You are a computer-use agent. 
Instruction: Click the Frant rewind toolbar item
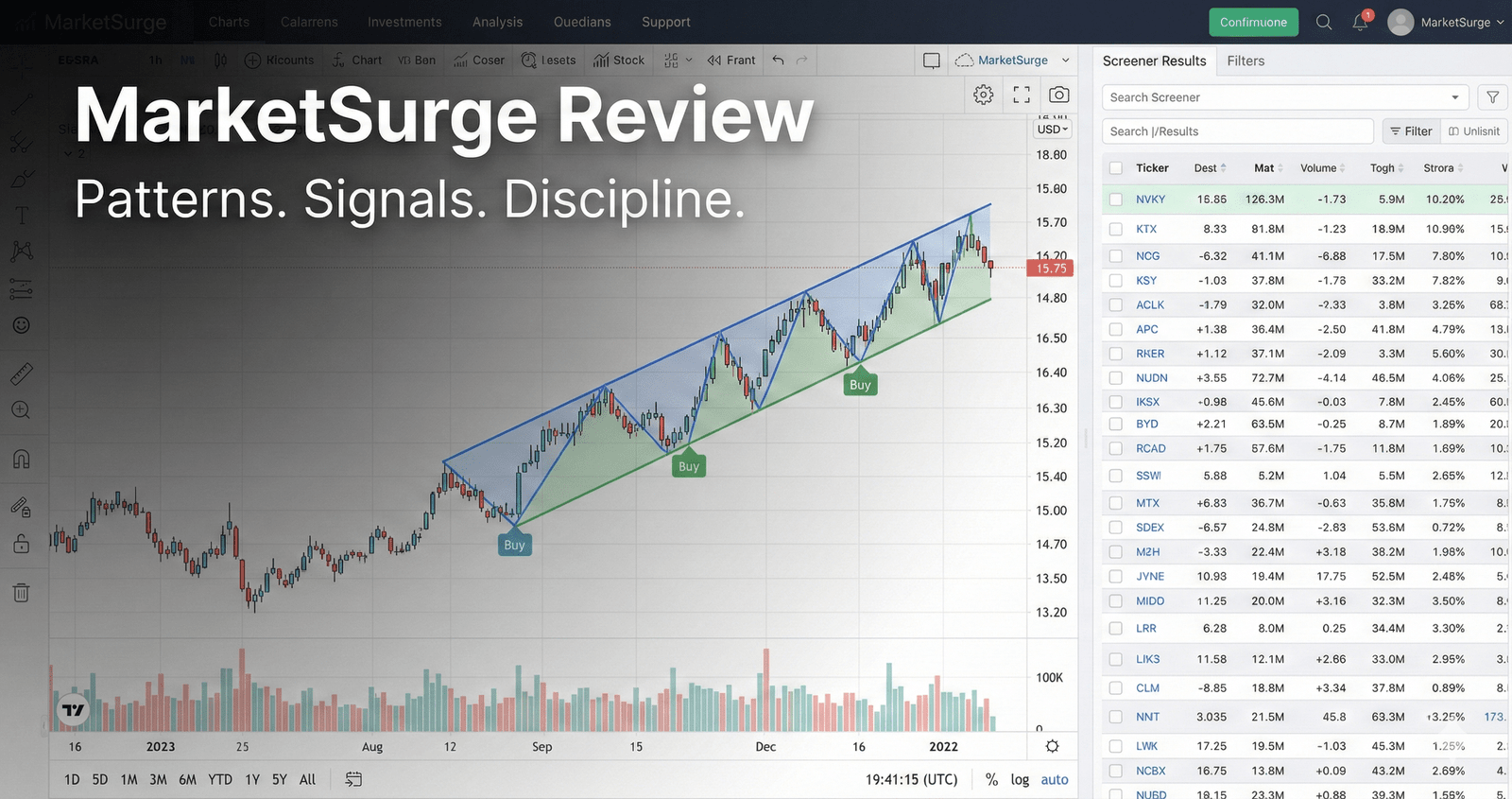point(731,60)
